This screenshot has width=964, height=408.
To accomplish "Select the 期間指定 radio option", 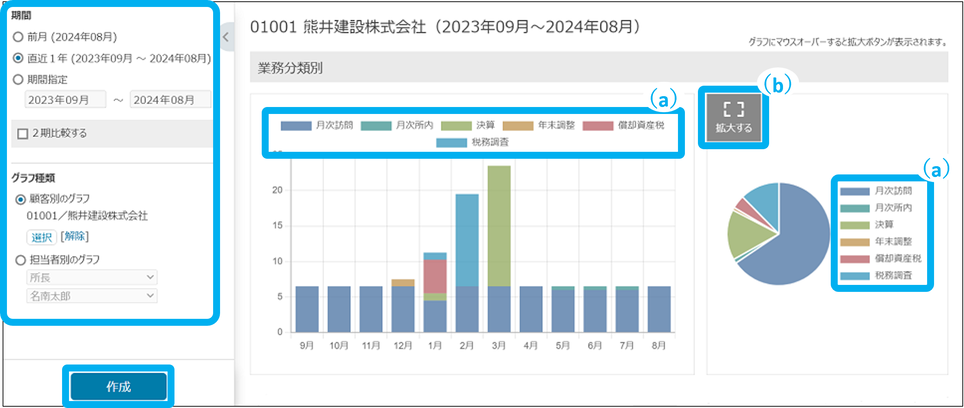I will [x=18, y=78].
